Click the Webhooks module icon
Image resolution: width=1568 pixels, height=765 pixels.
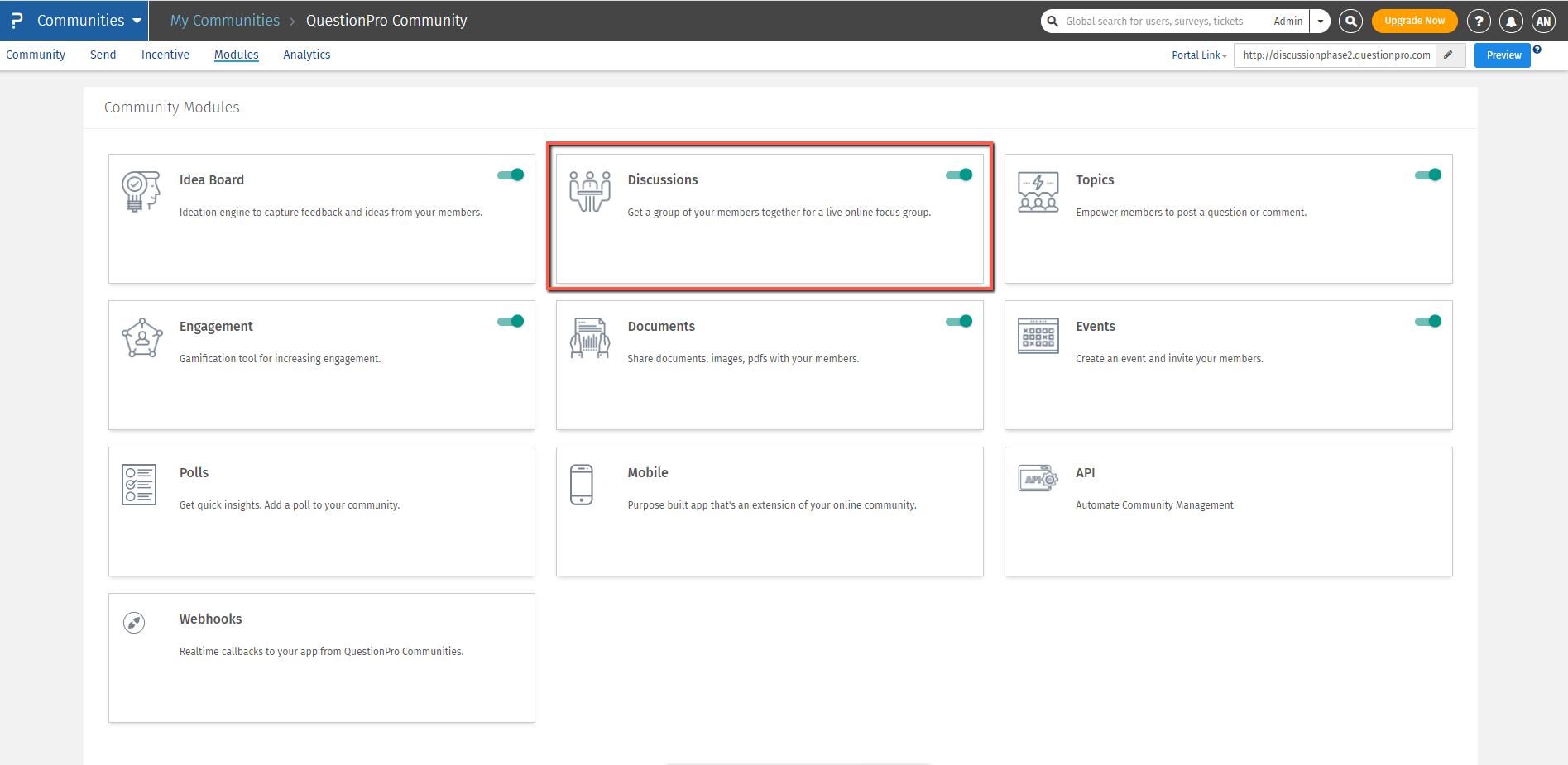tap(134, 623)
